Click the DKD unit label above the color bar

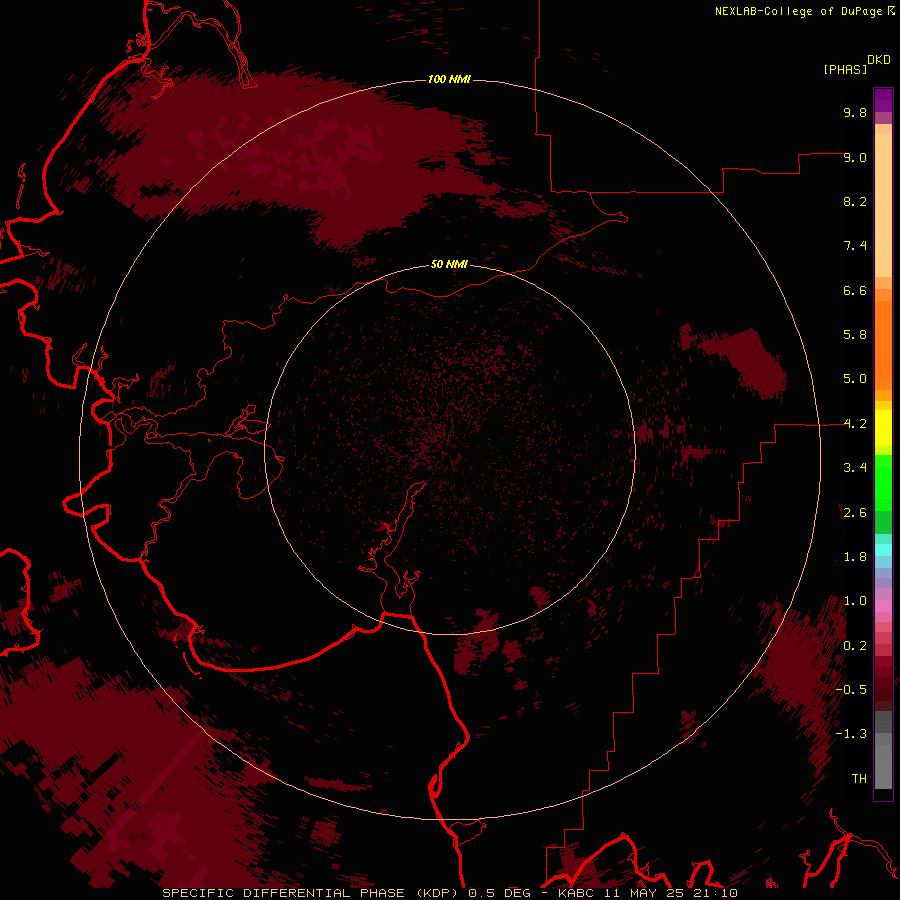tap(879, 60)
